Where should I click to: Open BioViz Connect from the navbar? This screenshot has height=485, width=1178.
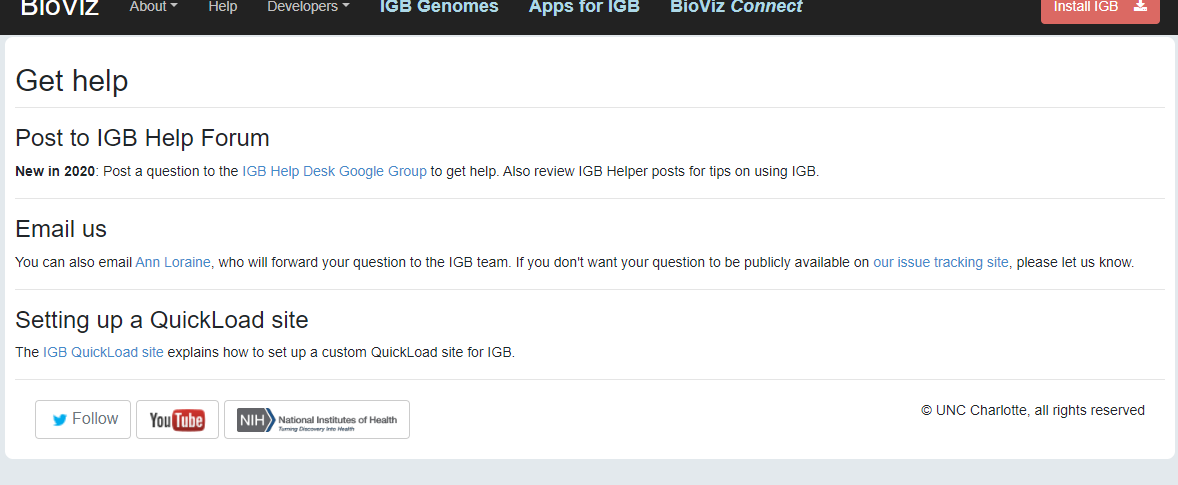[736, 7]
